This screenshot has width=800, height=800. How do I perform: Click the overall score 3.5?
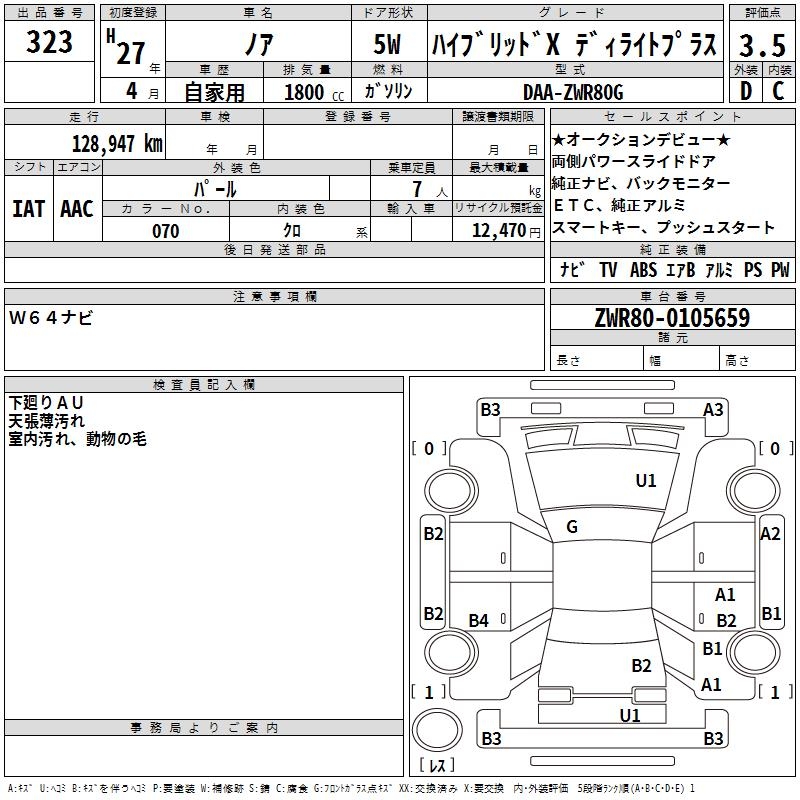tap(762, 45)
